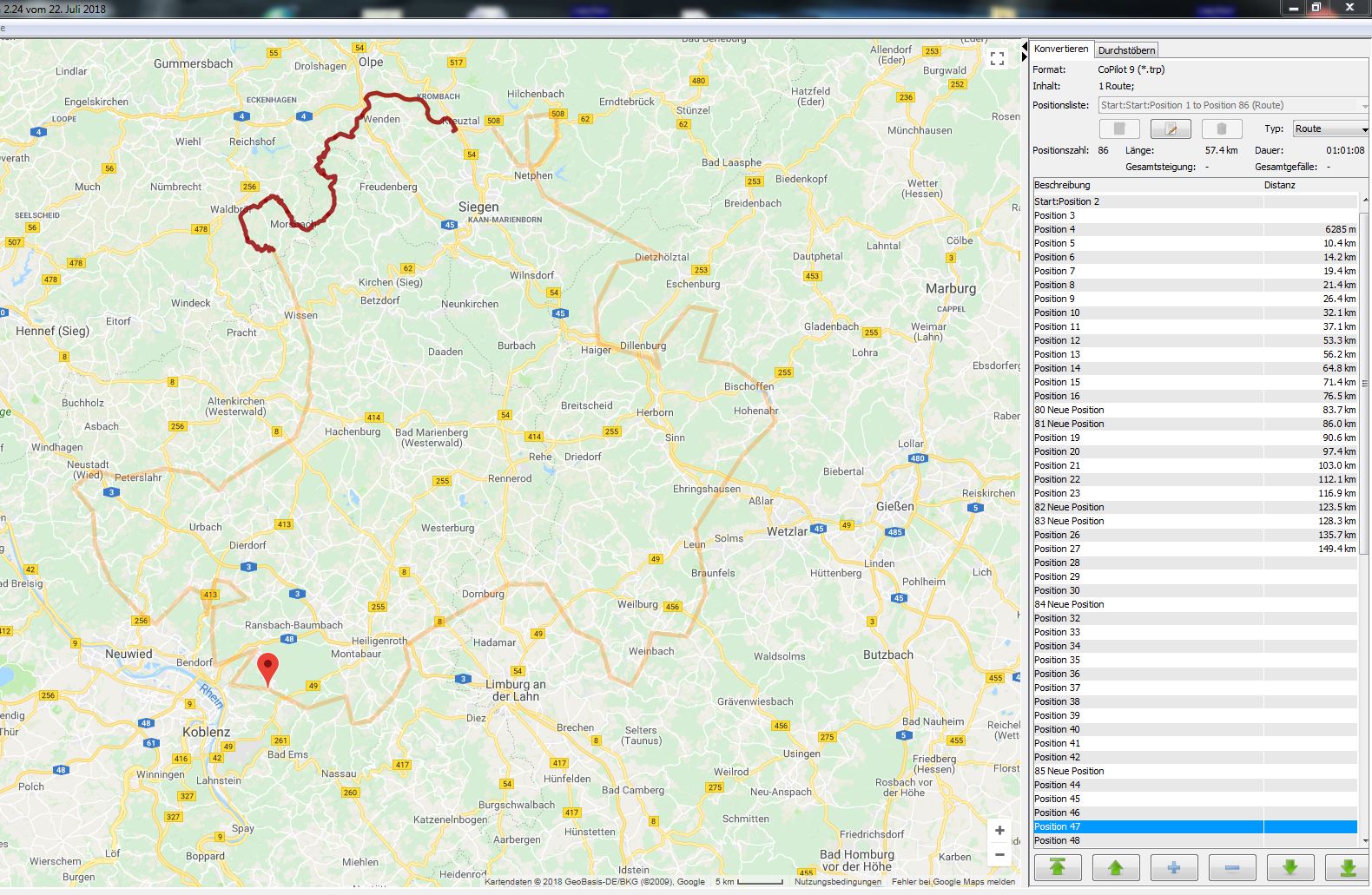Toggle fullscreen map view
Screen dimensions: 1372x895
pyautogui.click(x=997, y=58)
